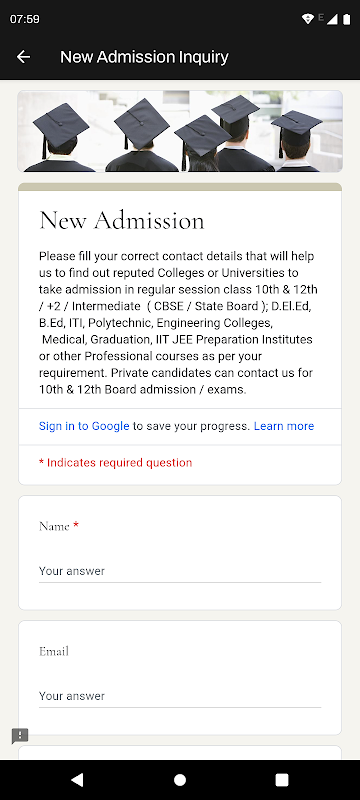Open the Learn more link
Image resolution: width=360 pixels, height=800 pixels.
(x=284, y=426)
